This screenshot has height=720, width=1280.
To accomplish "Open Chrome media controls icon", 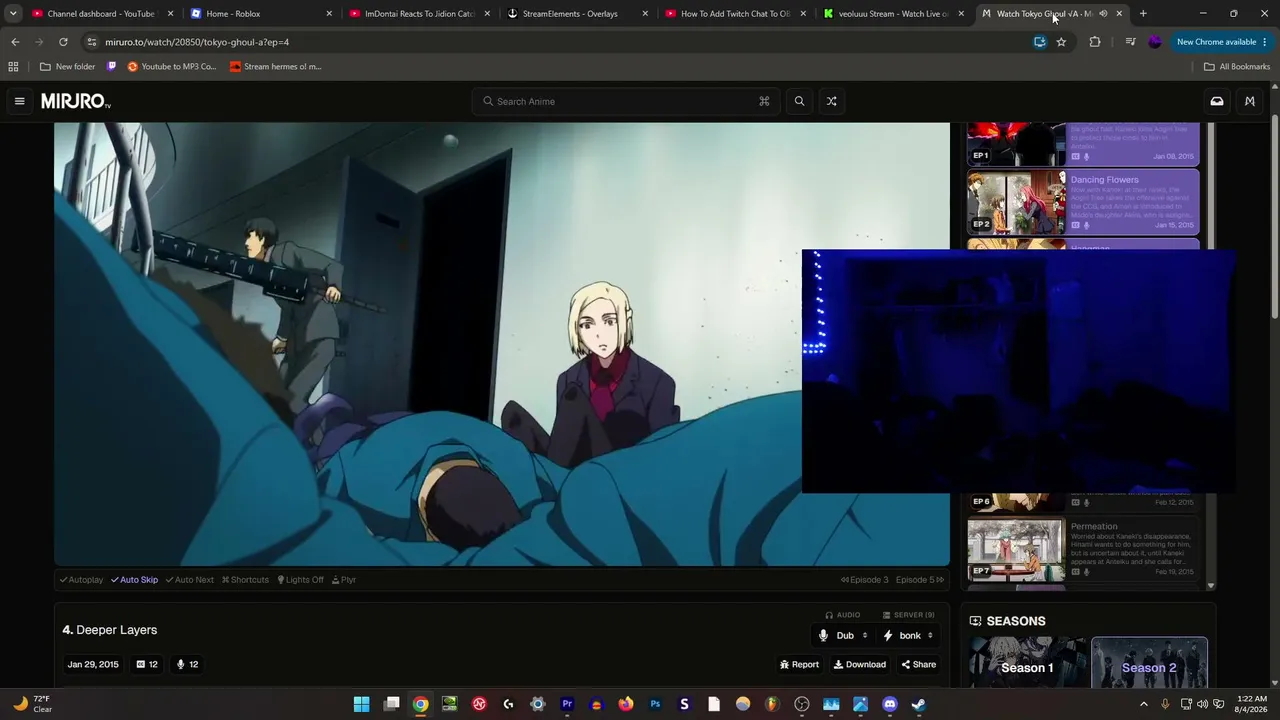I will tap(1130, 42).
